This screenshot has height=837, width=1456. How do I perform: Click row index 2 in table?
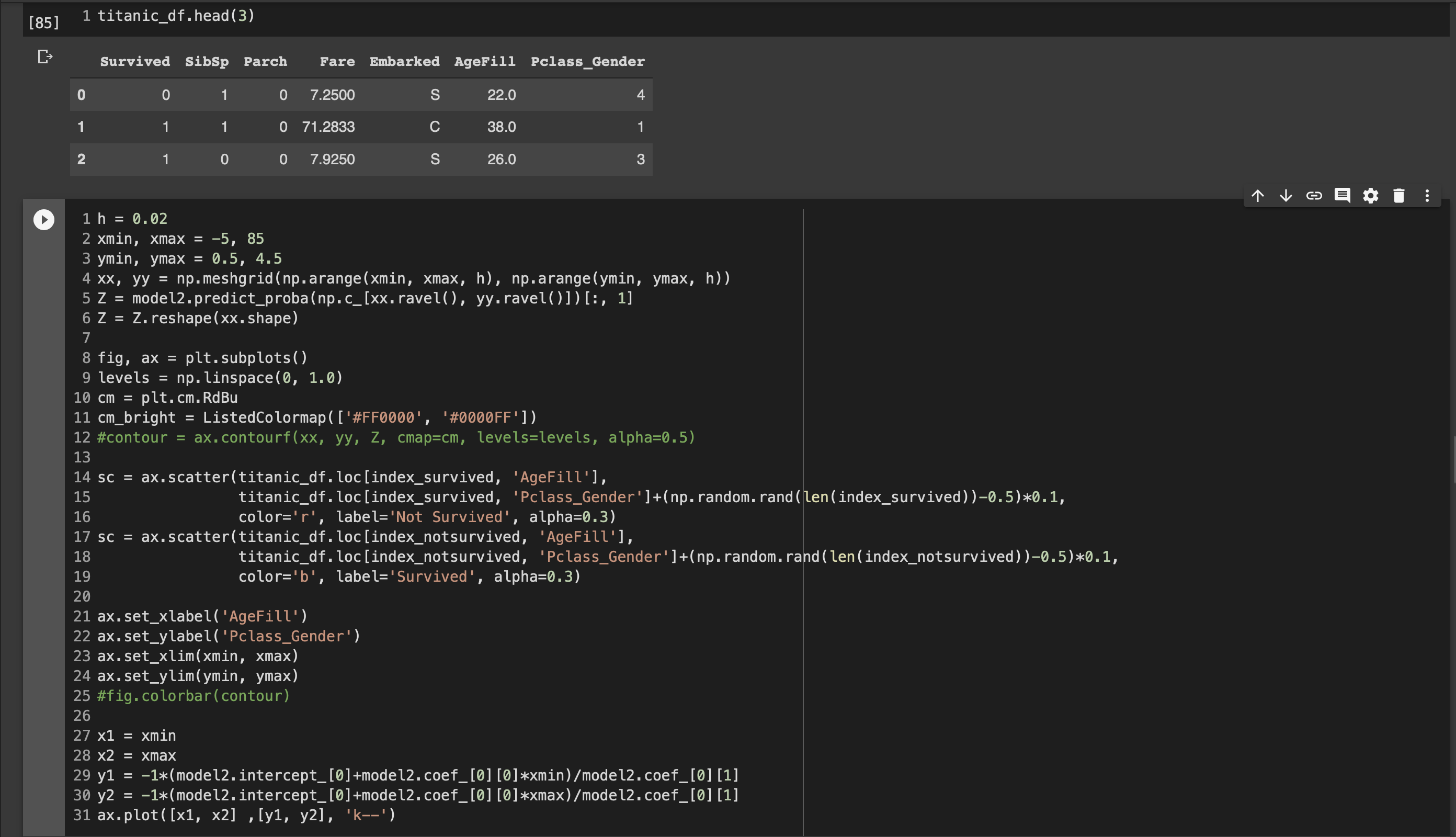(x=81, y=159)
